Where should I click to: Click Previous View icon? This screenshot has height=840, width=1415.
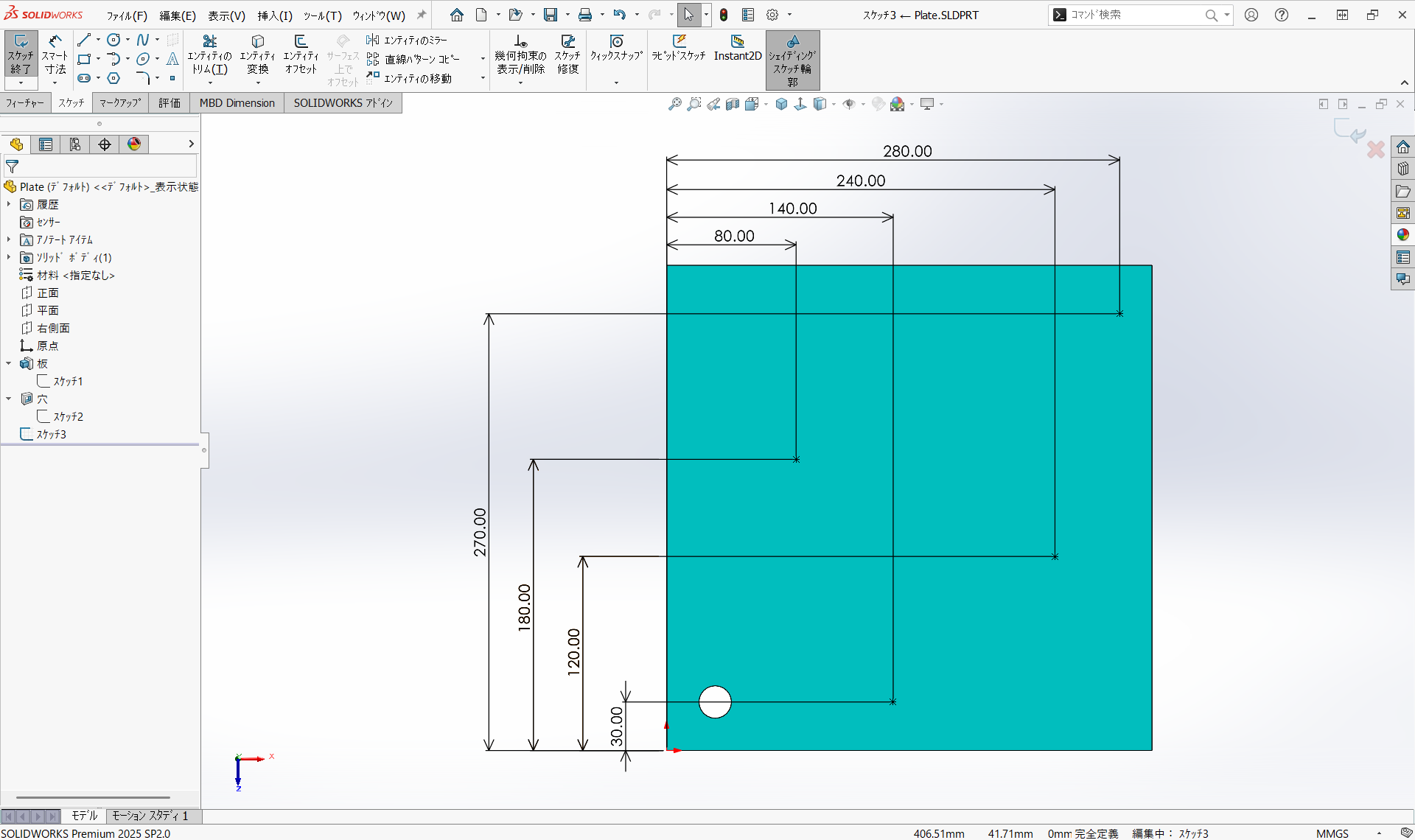713,104
